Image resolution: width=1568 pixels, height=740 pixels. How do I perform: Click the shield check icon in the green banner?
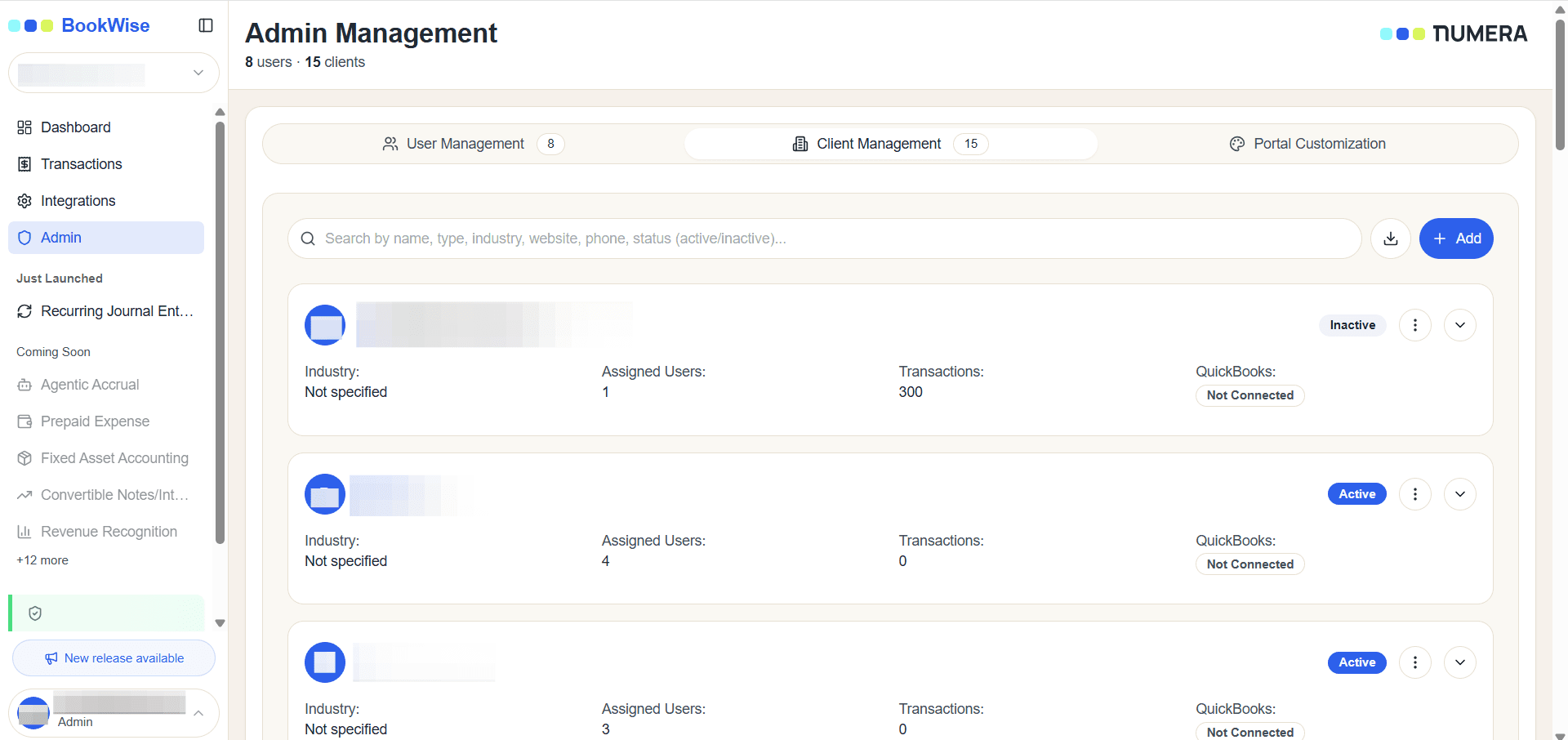pyautogui.click(x=35, y=613)
